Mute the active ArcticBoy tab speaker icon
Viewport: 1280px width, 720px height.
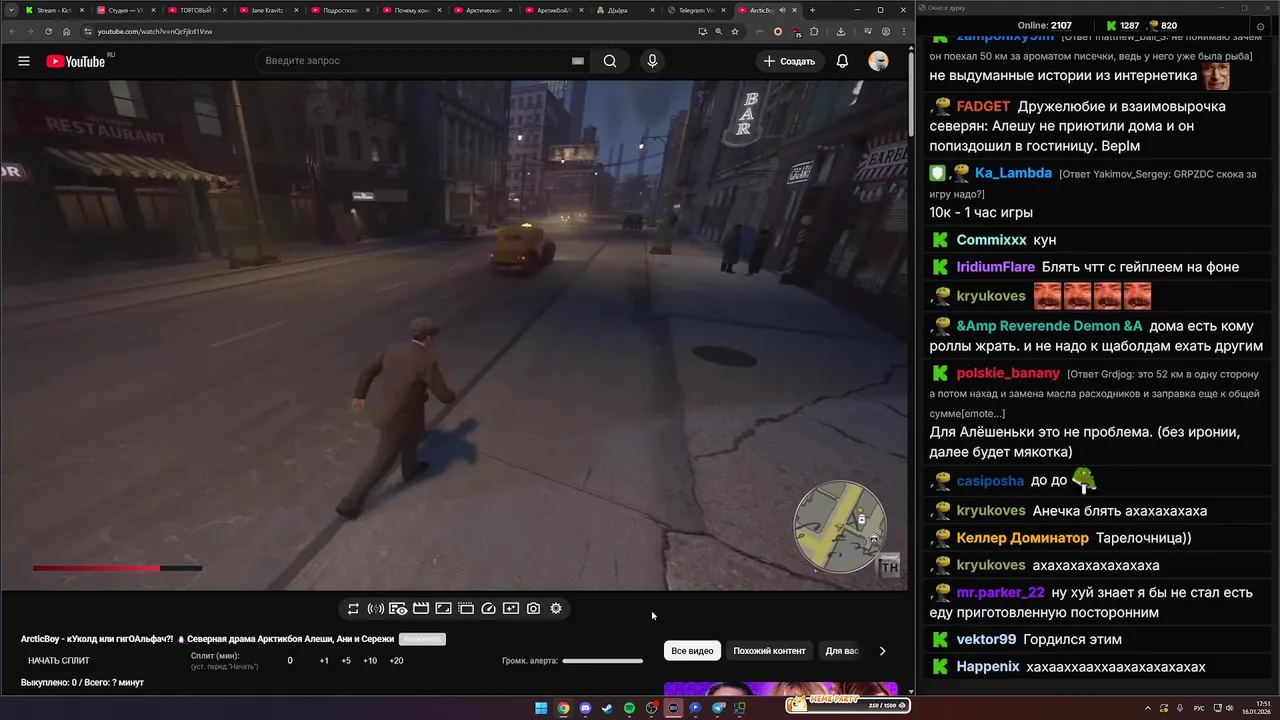(x=783, y=10)
